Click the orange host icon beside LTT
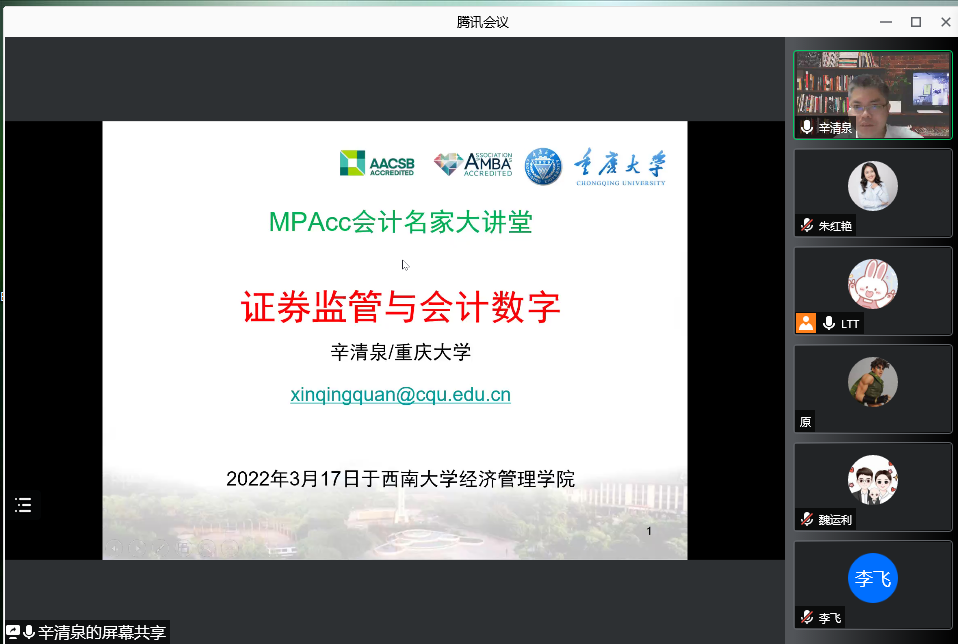 (x=806, y=323)
